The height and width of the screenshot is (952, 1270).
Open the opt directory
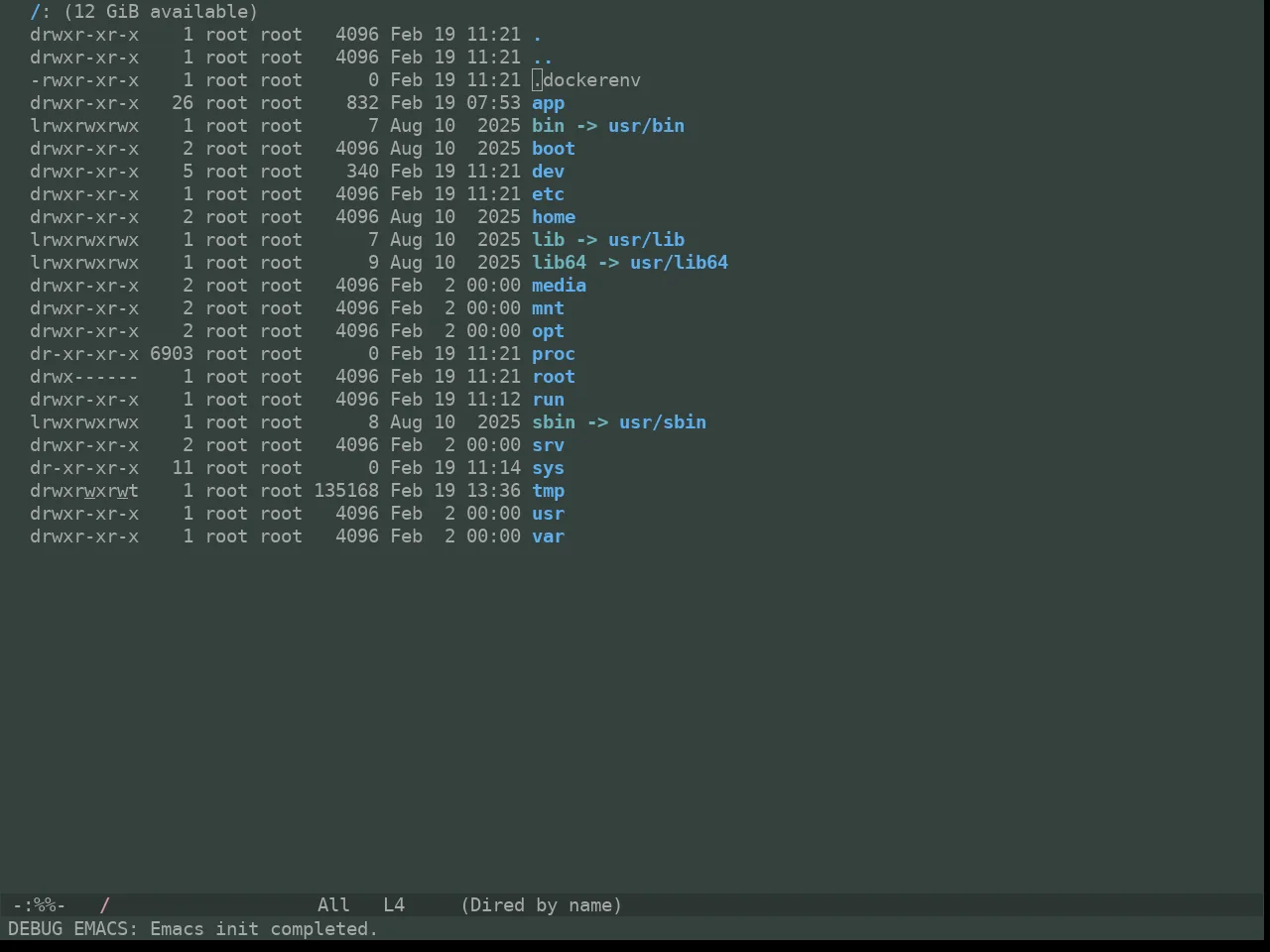(548, 331)
